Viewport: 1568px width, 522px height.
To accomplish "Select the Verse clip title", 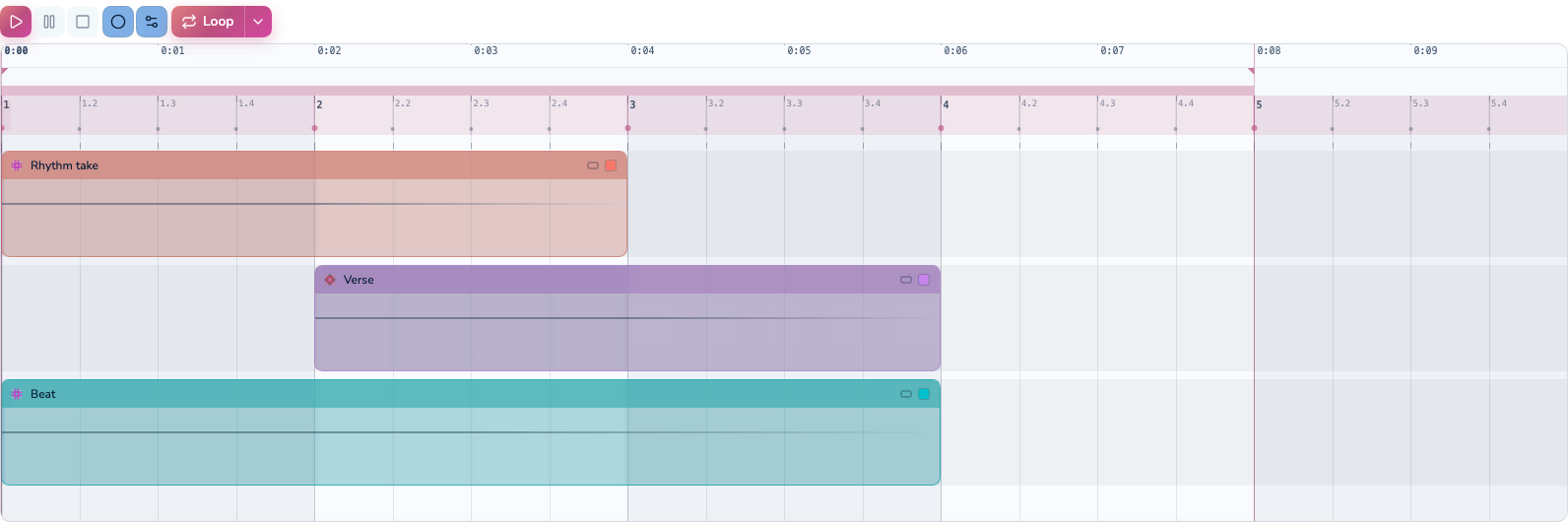I will (x=359, y=280).
